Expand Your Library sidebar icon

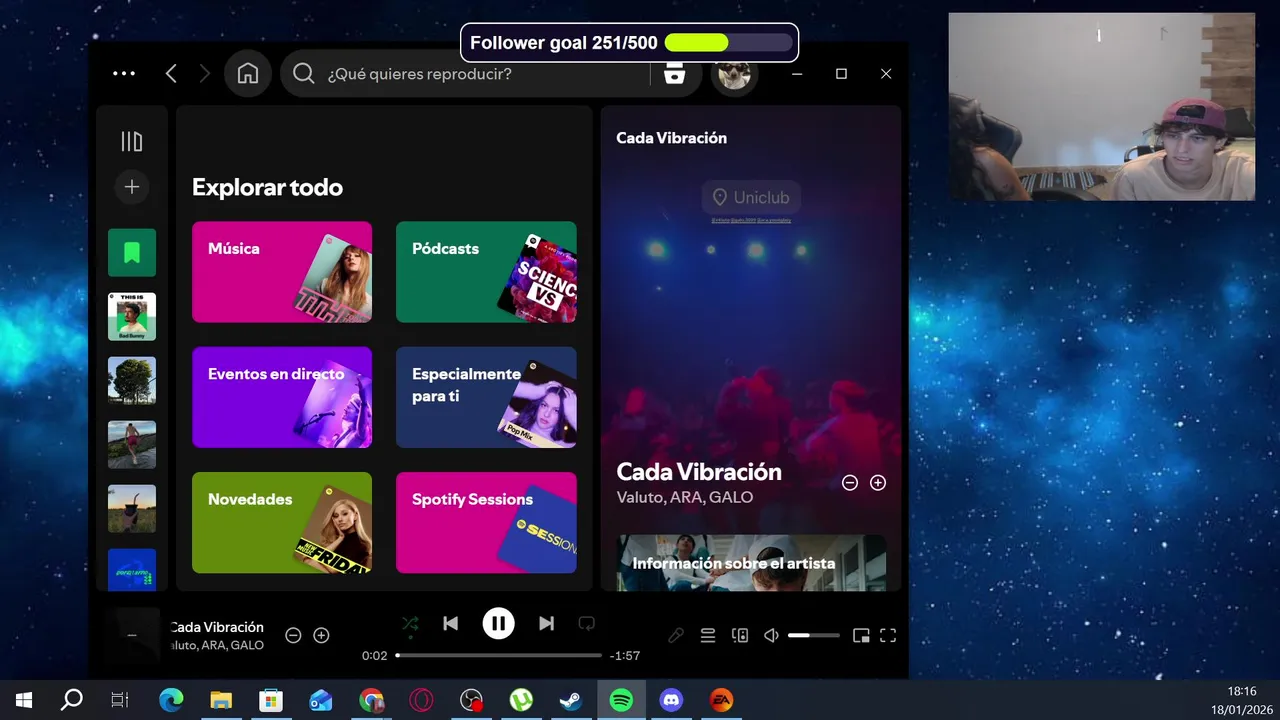point(132,142)
